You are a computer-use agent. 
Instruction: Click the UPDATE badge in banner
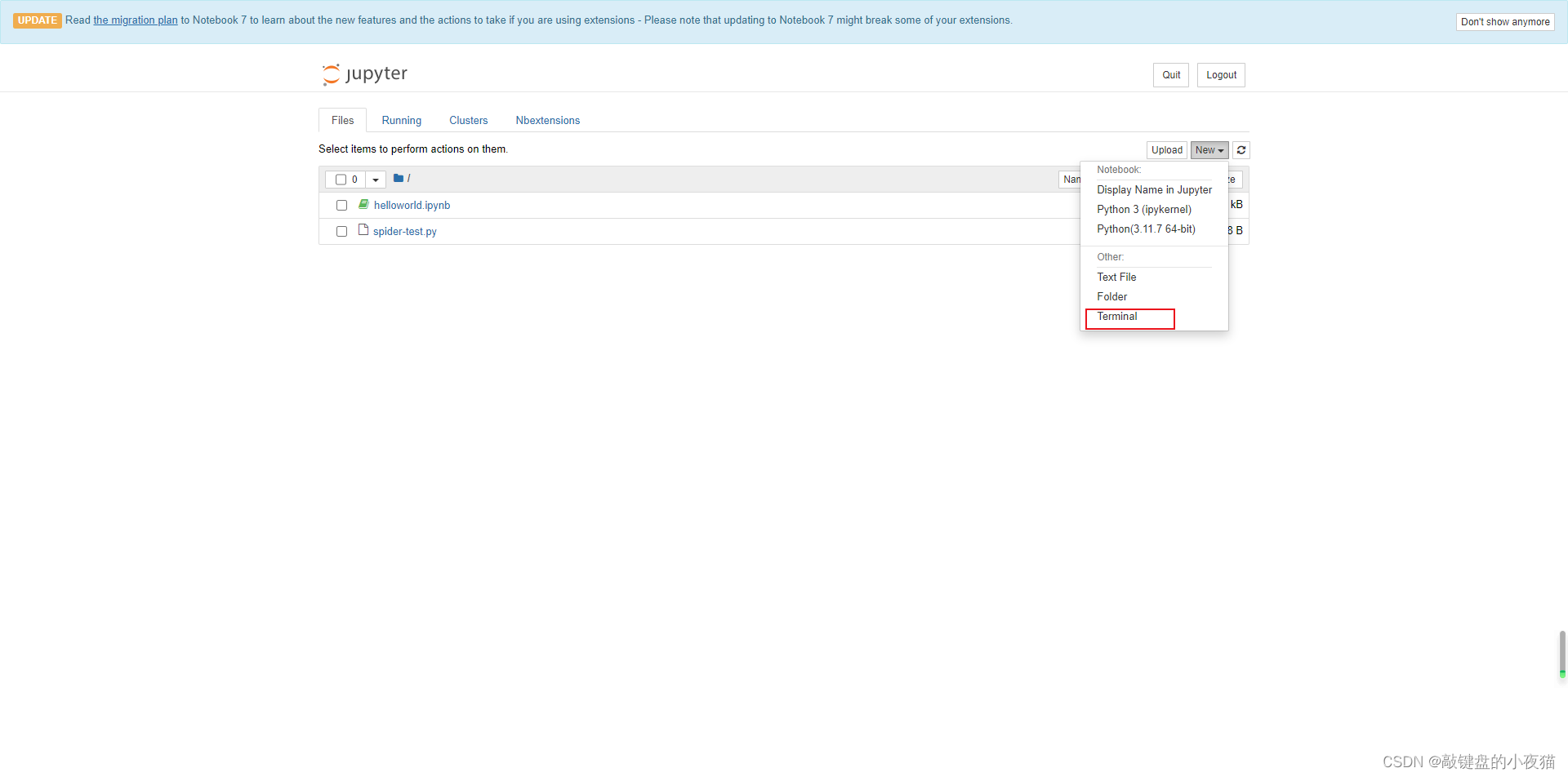tap(38, 20)
